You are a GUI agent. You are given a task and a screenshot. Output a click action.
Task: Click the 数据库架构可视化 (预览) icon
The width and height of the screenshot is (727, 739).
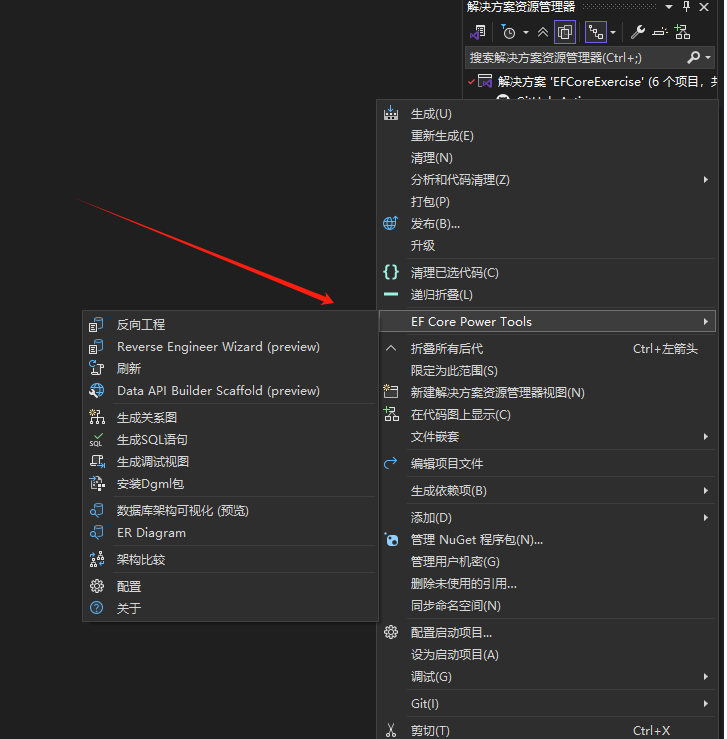click(96, 510)
